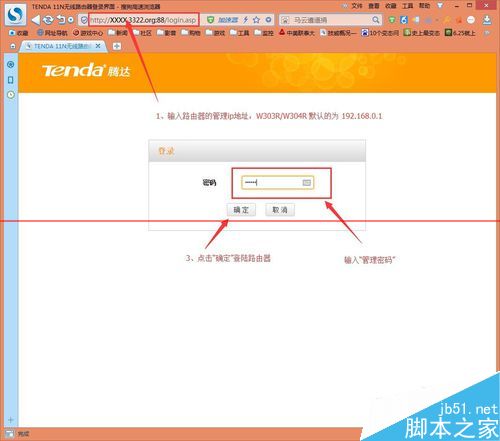Click the plus icon at the sidebar bottom

click(x=10, y=420)
